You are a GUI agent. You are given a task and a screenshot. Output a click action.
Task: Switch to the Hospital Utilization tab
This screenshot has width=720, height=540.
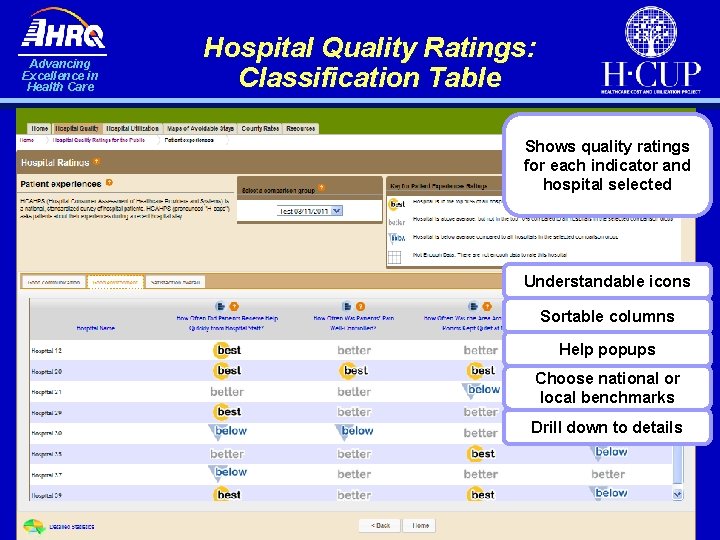click(x=132, y=129)
